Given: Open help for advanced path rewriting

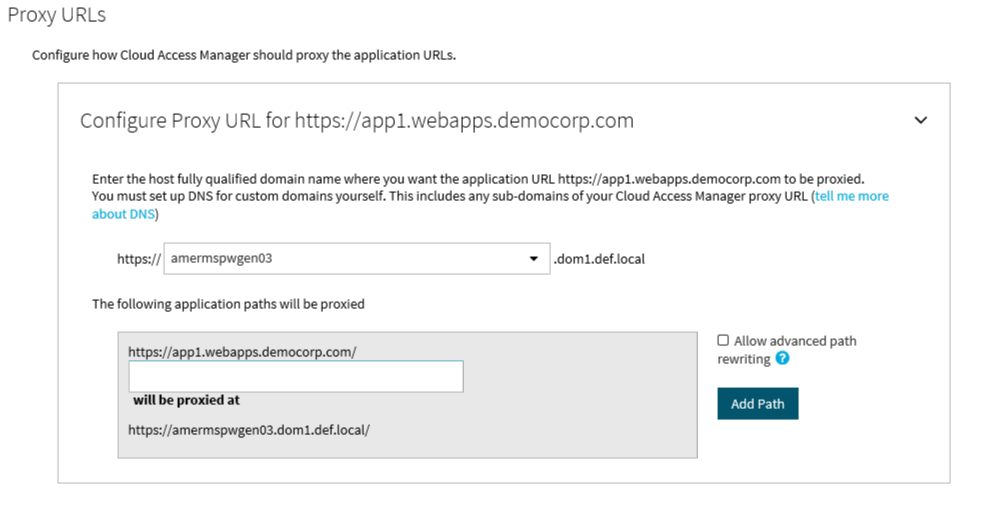Looking at the screenshot, I should (782, 359).
